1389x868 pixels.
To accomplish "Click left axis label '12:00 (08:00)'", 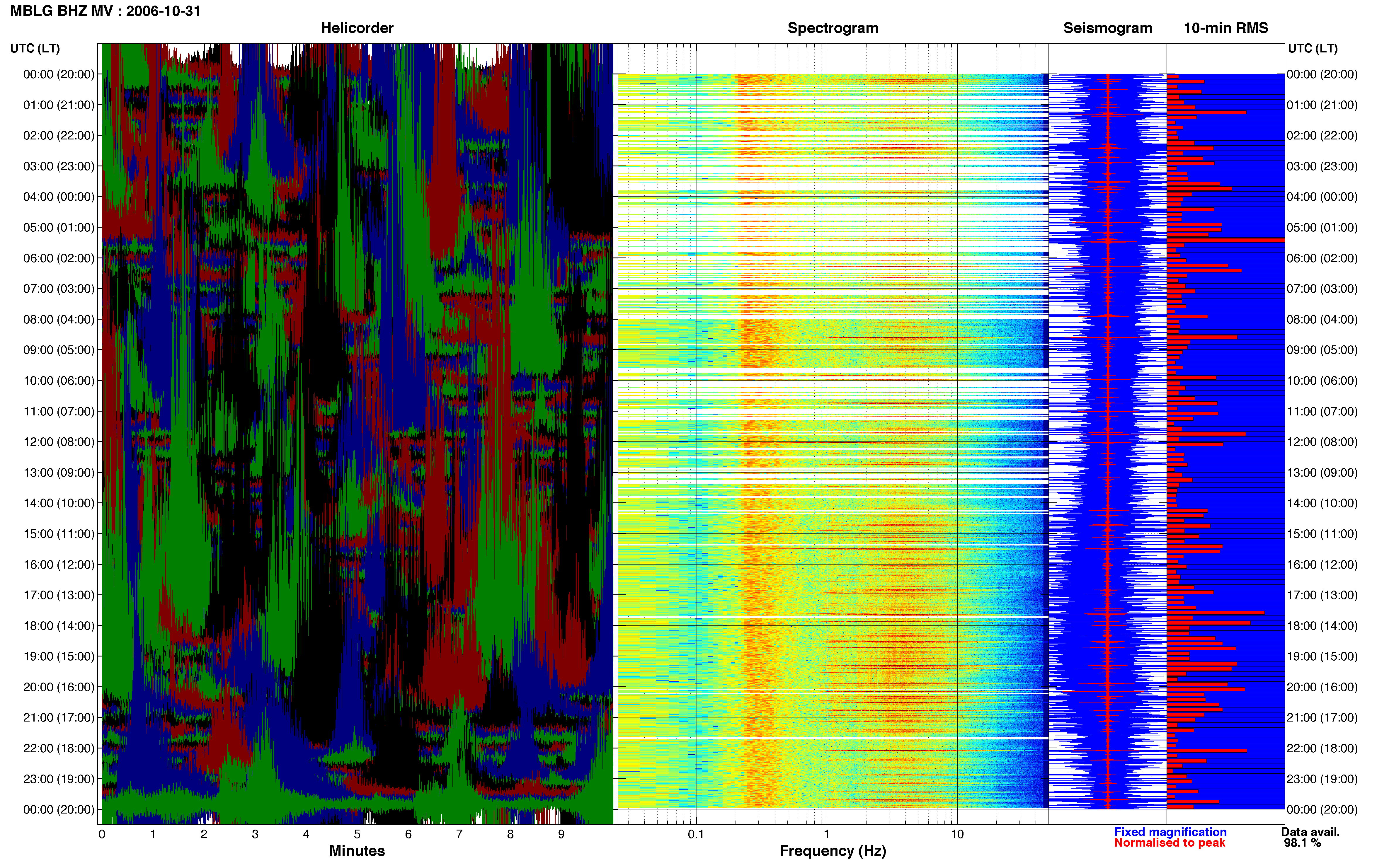I will pos(59,441).
